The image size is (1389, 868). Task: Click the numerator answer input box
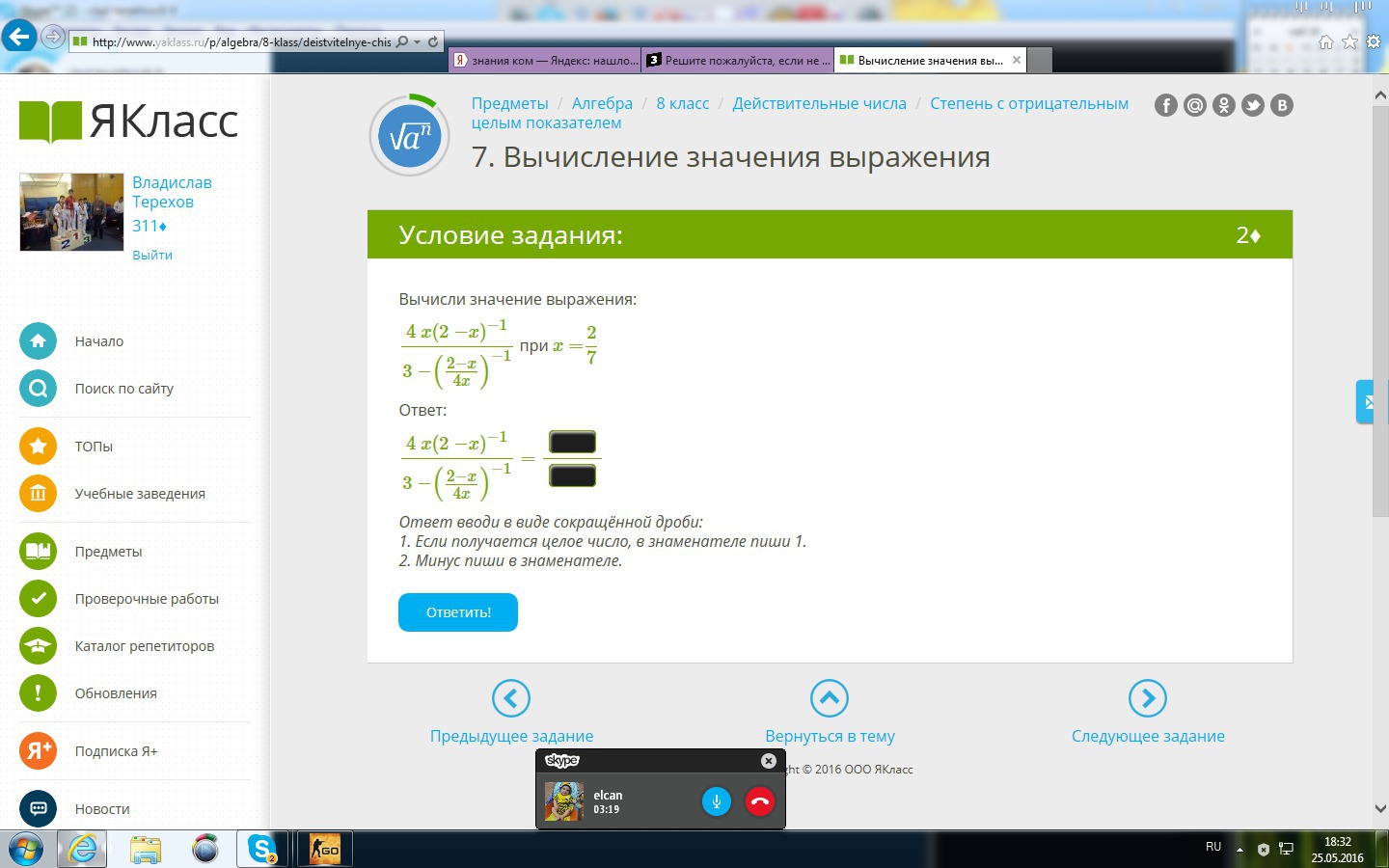pos(572,442)
